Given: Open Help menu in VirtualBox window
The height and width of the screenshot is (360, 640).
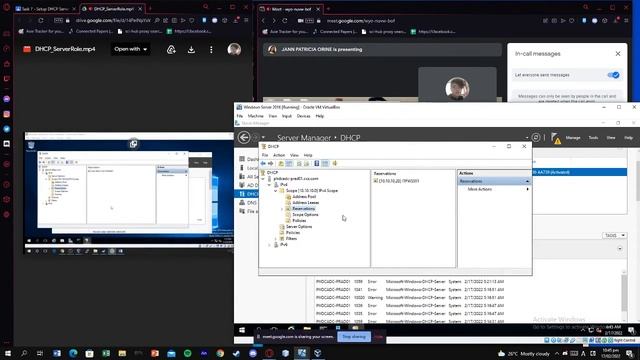Looking at the screenshot, I should tap(320, 116).
